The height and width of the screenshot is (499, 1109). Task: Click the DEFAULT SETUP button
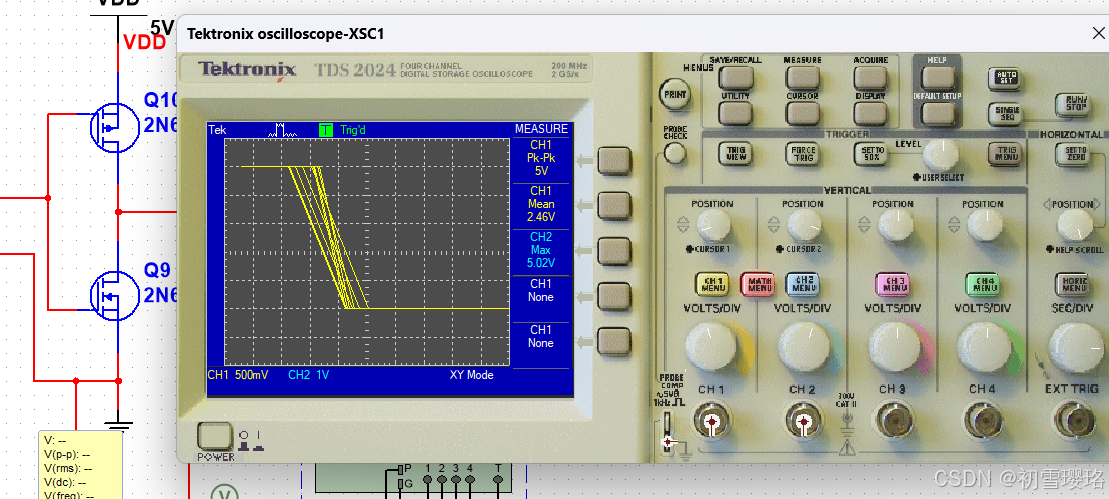tap(937, 113)
